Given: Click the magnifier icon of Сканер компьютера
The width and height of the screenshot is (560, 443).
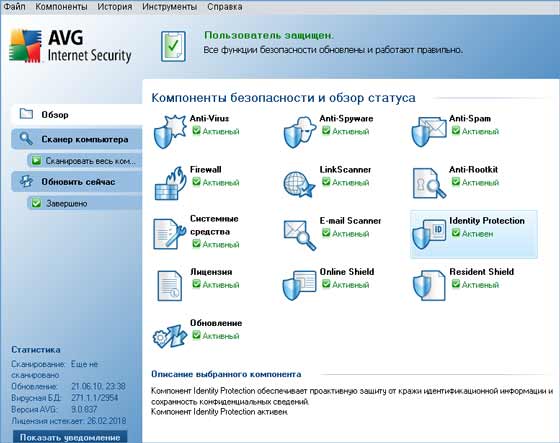Looking at the screenshot, I should tap(26, 139).
